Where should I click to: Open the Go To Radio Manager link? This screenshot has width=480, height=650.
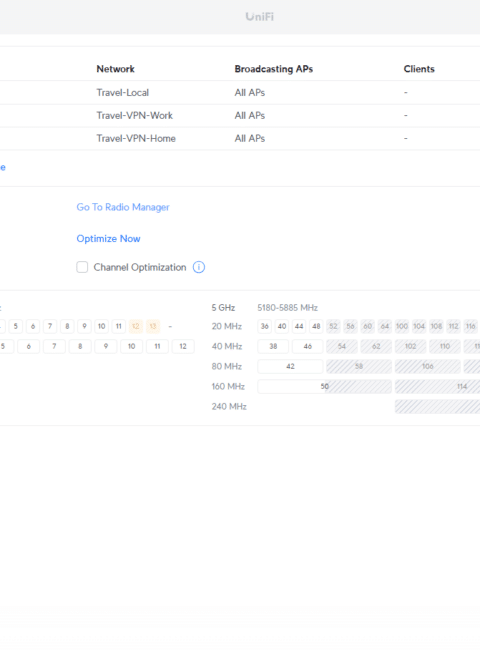[x=123, y=207]
